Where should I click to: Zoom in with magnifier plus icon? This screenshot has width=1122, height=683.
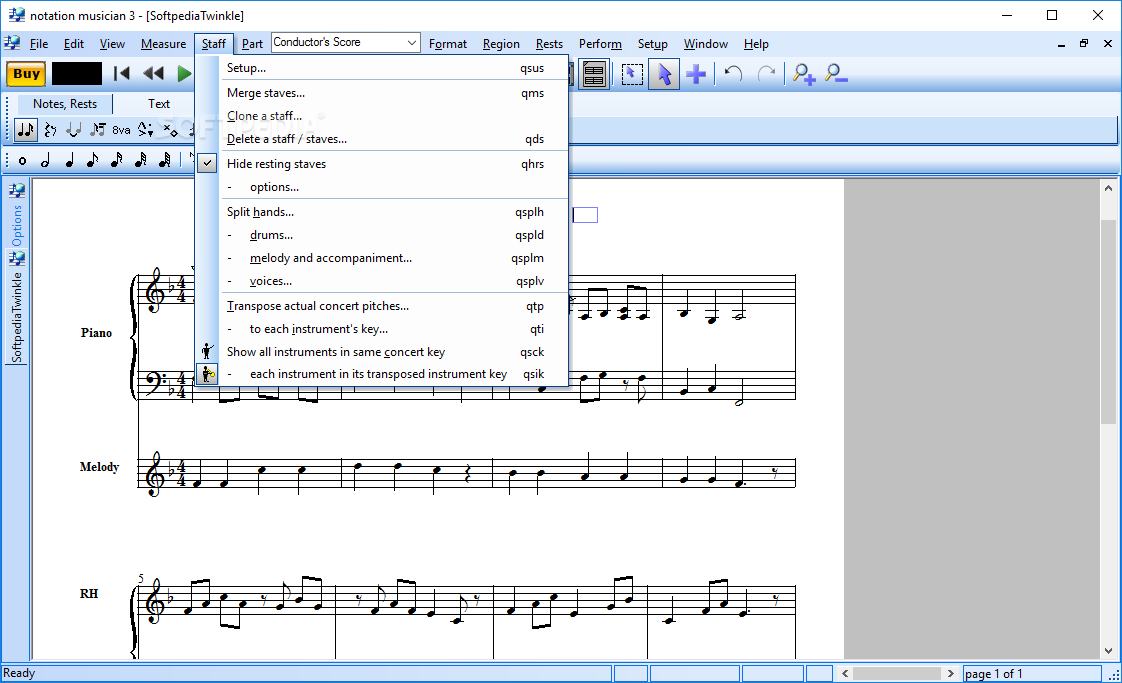(804, 74)
